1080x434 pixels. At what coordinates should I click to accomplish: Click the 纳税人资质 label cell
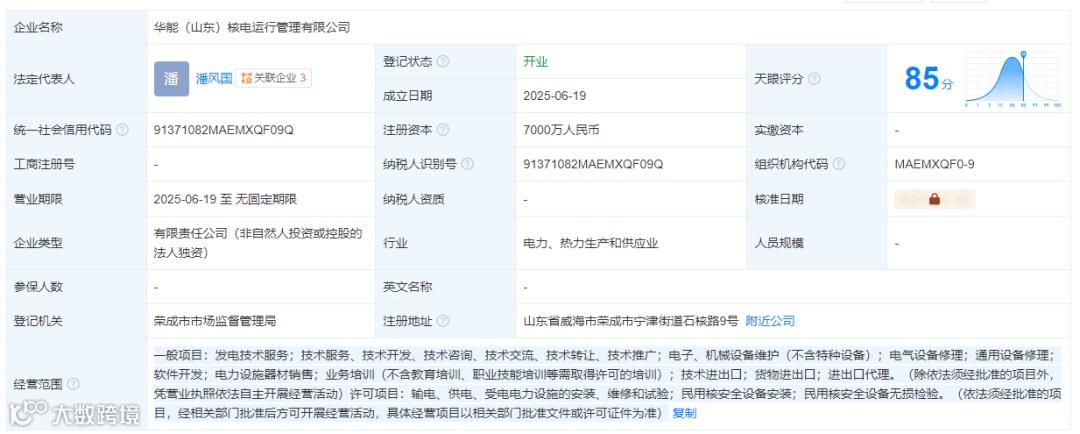[445, 199]
